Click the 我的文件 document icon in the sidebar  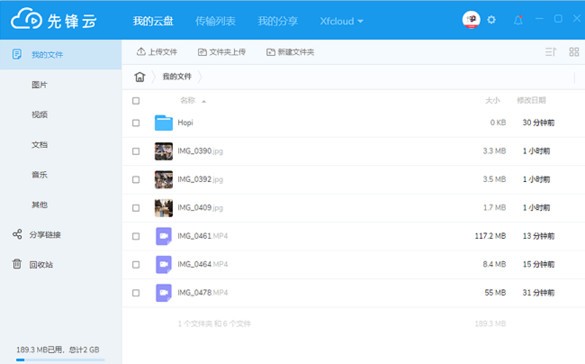17,54
